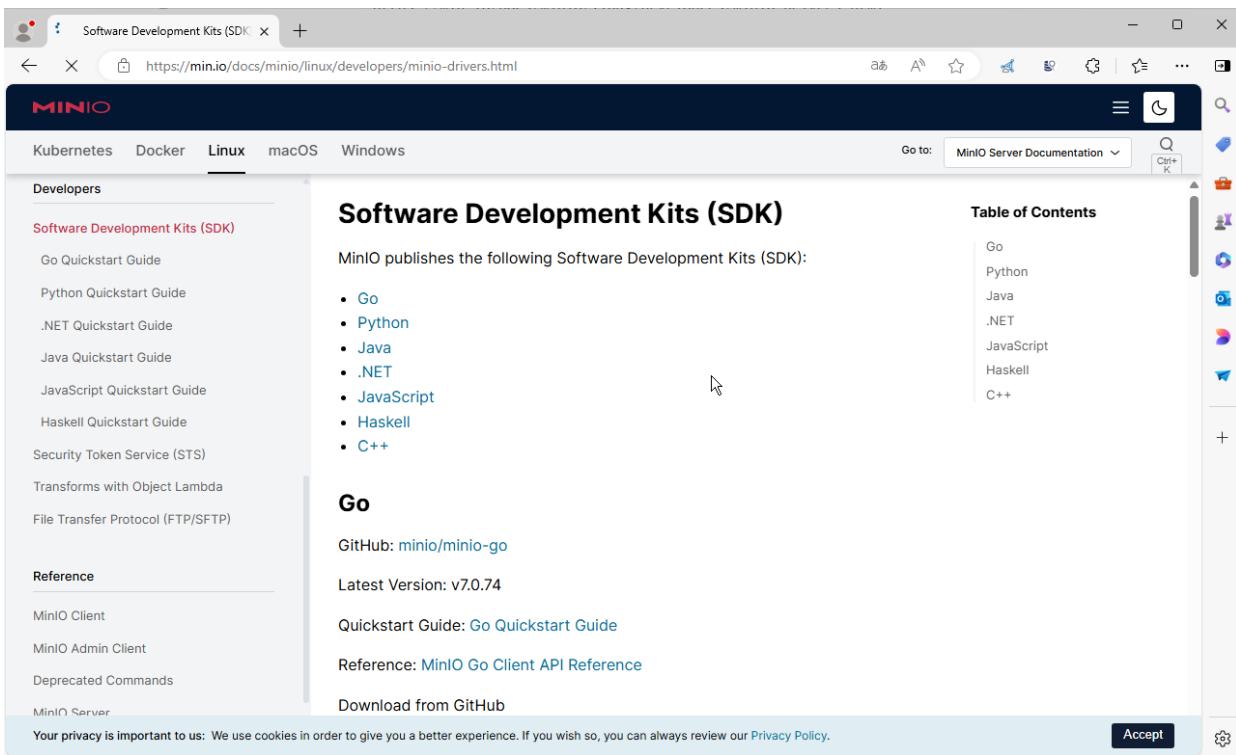Jump to Haskell in the SDK bullet list
Image resolution: width=1236 pixels, height=755 pixels.
tap(384, 422)
